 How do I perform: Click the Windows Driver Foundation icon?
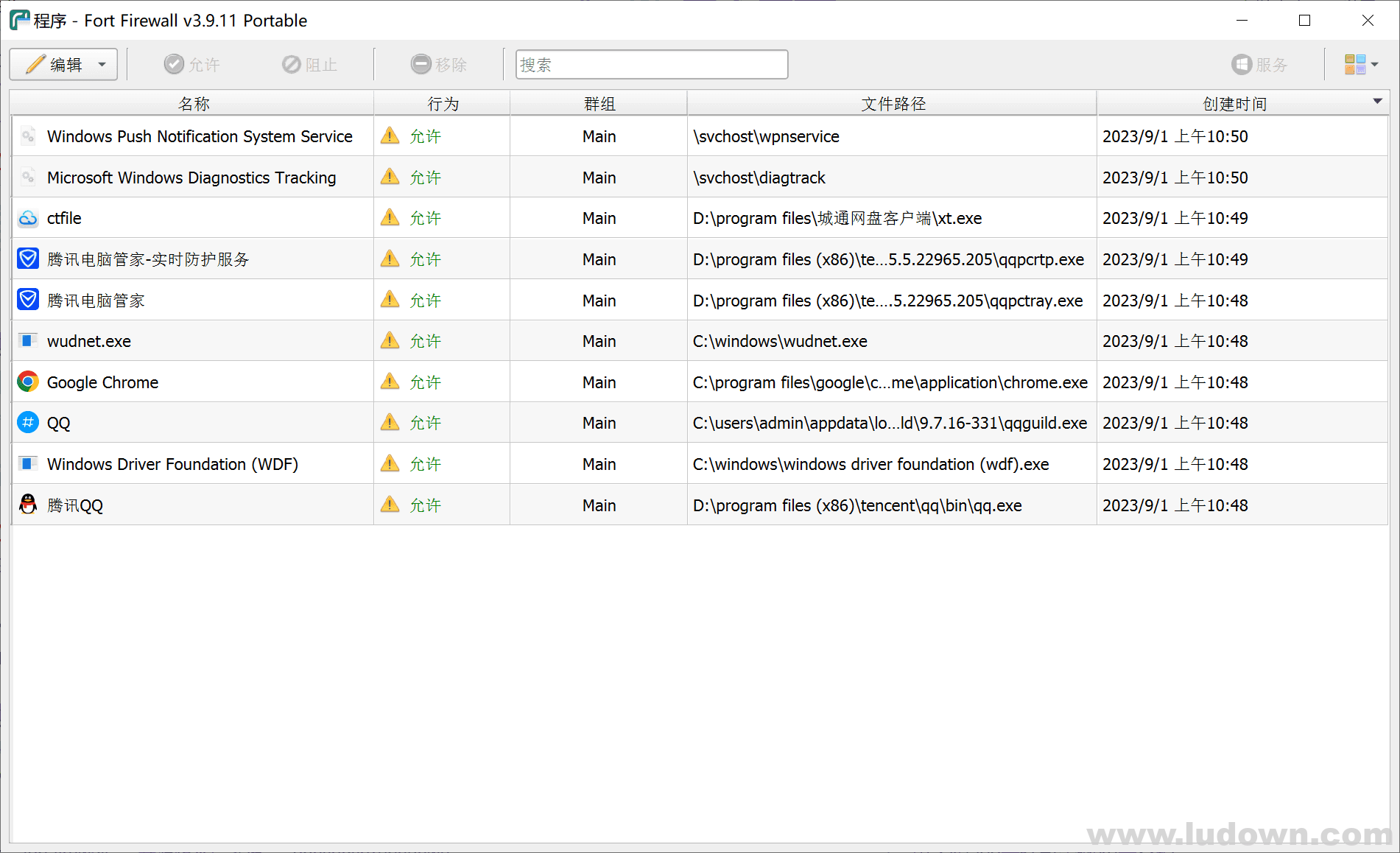(28, 464)
